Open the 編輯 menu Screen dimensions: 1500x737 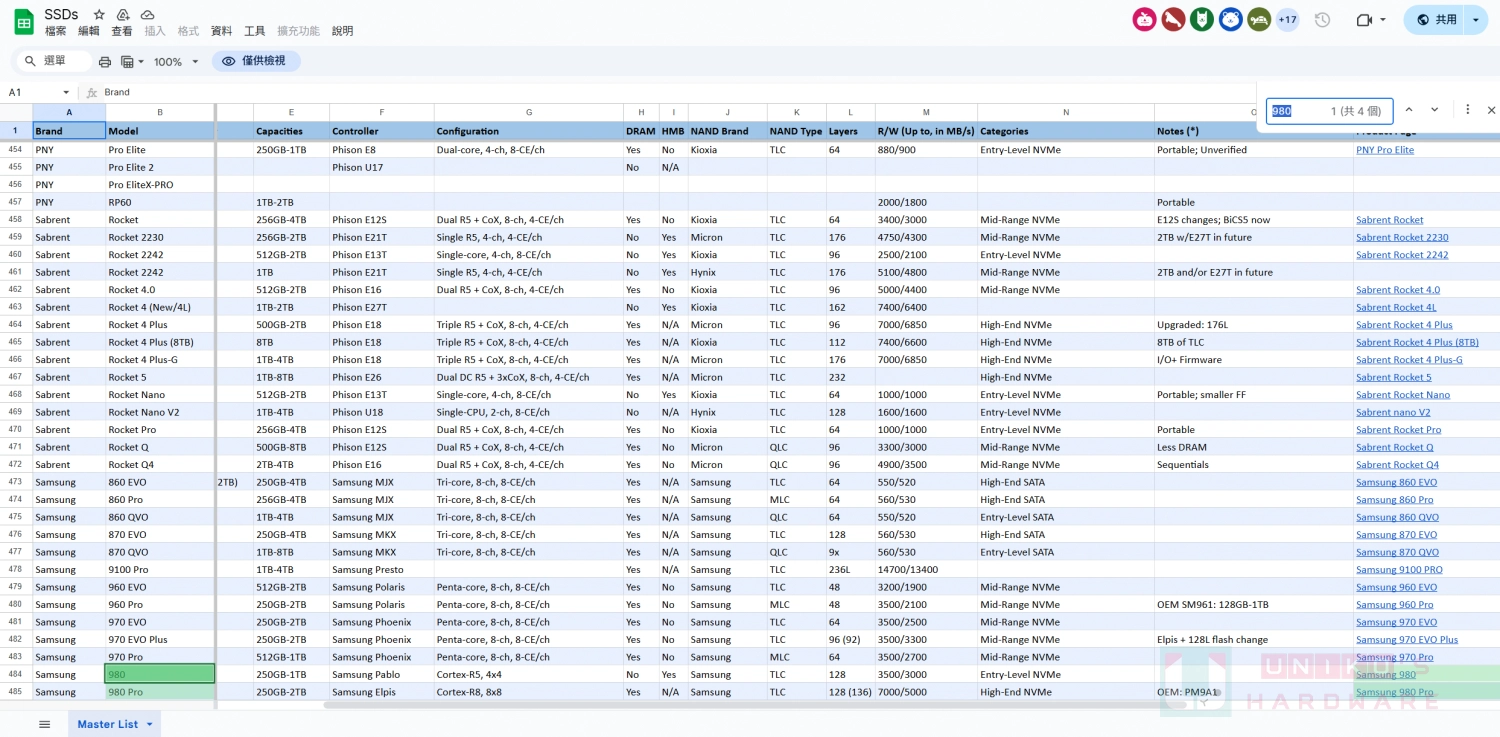pos(89,31)
